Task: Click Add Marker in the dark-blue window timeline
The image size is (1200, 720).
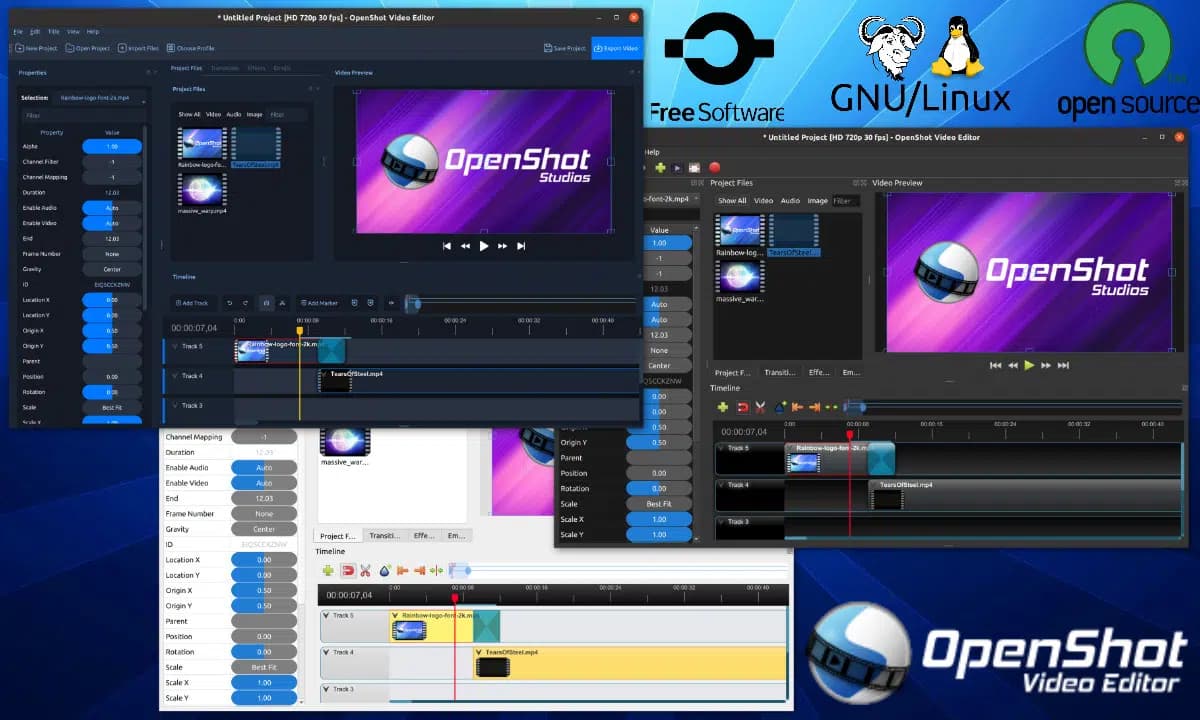Action: click(x=319, y=303)
